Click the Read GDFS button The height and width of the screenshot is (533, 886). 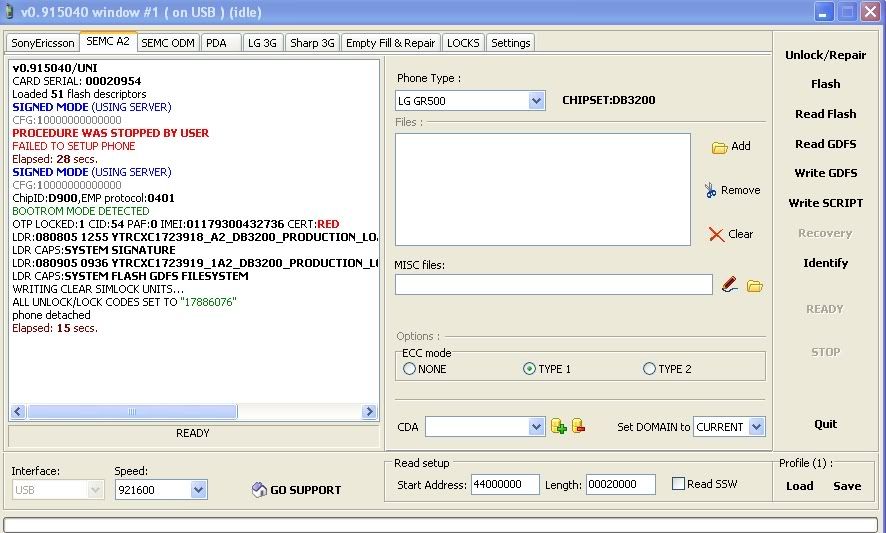point(826,144)
